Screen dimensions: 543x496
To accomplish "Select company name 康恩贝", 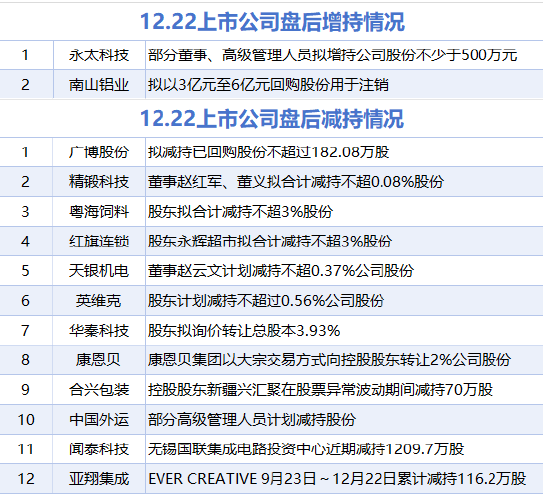I will (x=98, y=360).
